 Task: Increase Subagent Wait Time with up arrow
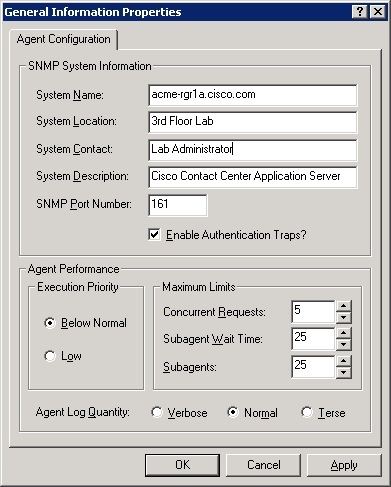coord(344,333)
